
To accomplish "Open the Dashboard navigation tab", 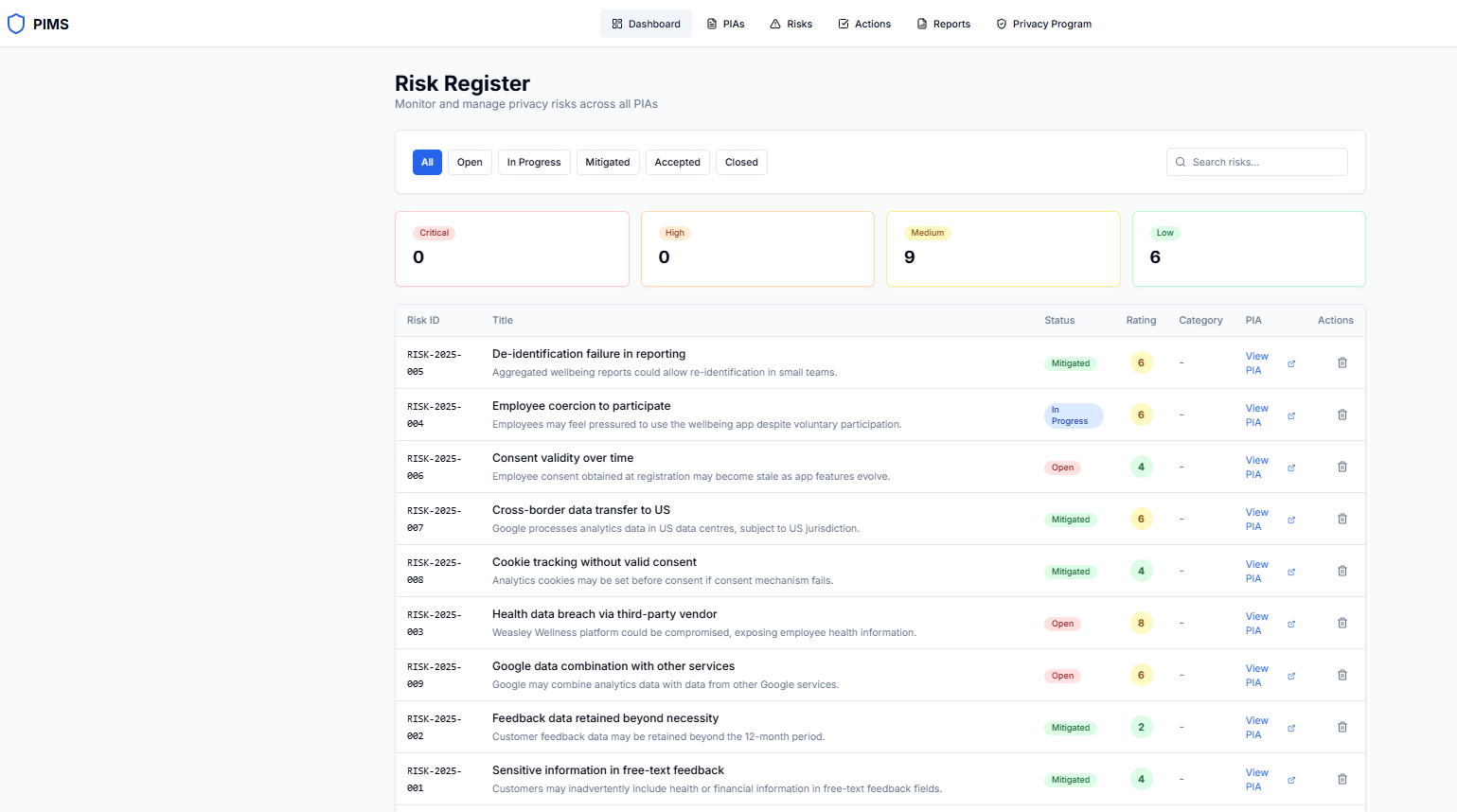I will [646, 24].
